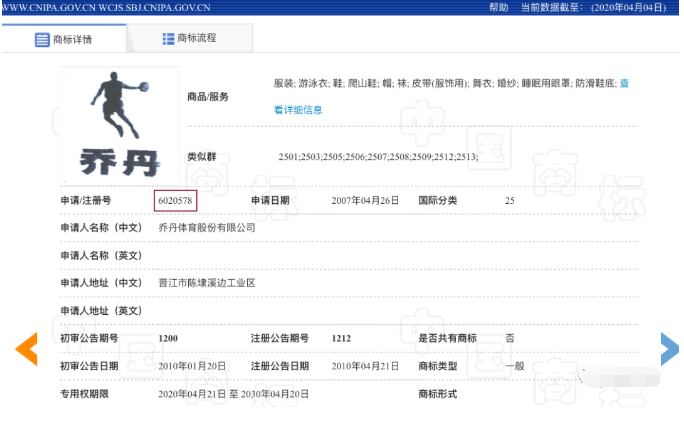This screenshot has height=424, width=684.
Task: Click the 商标形式 label
Action: (x=438, y=394)
